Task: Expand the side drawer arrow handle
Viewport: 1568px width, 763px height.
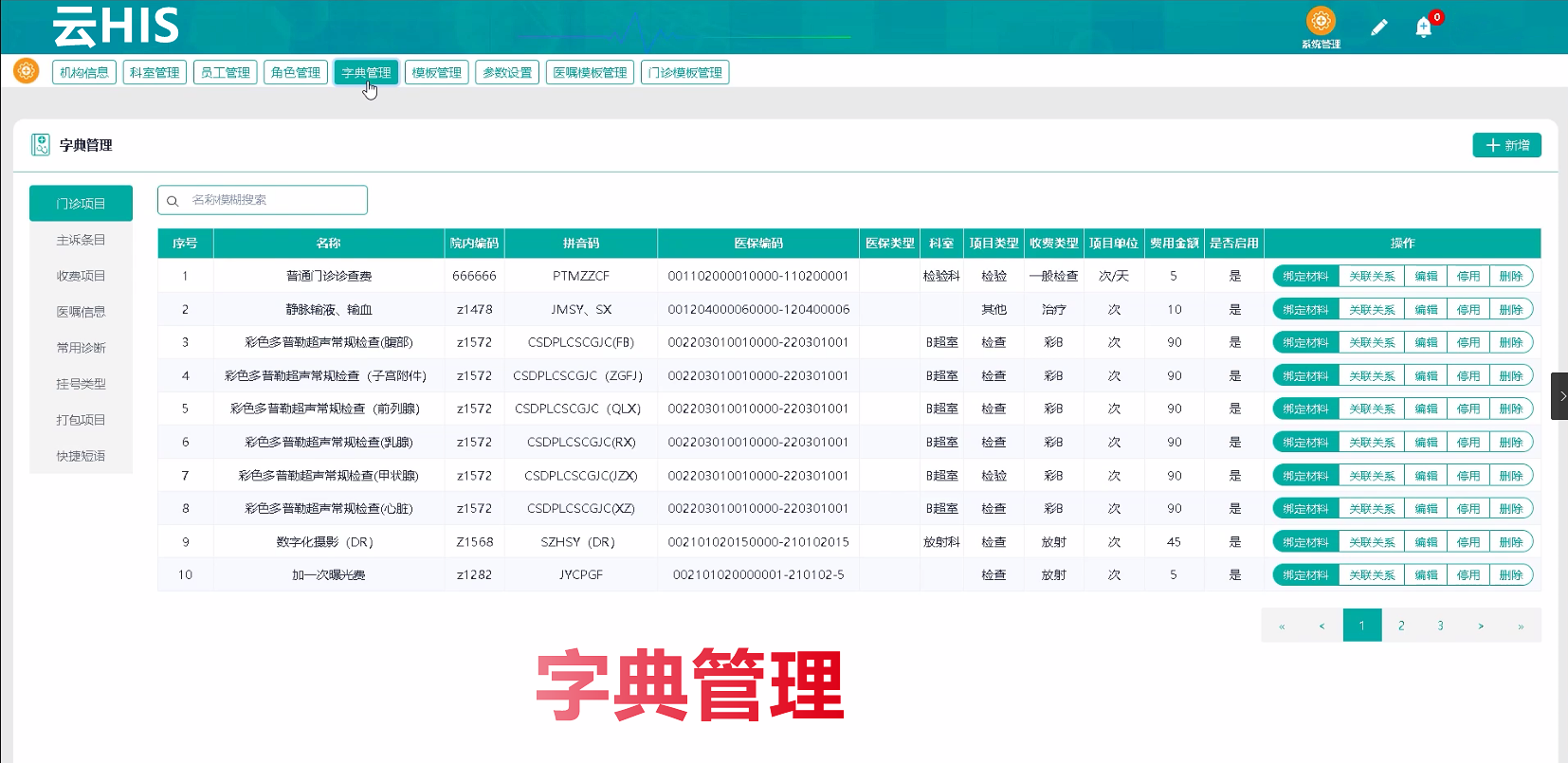Action: 1559,396
